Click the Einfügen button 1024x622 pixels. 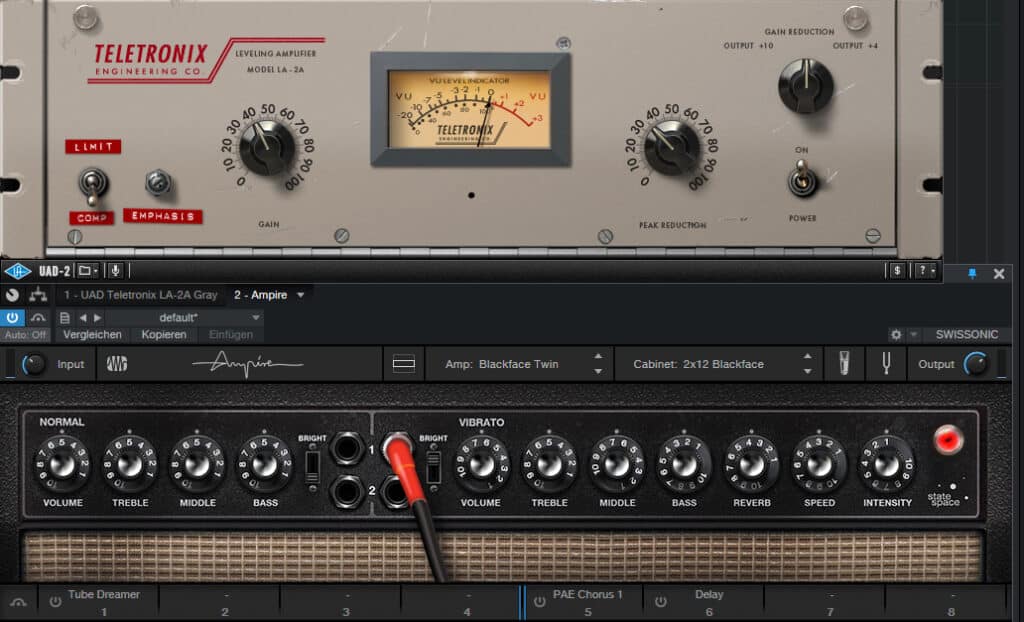tap(231, 335)
